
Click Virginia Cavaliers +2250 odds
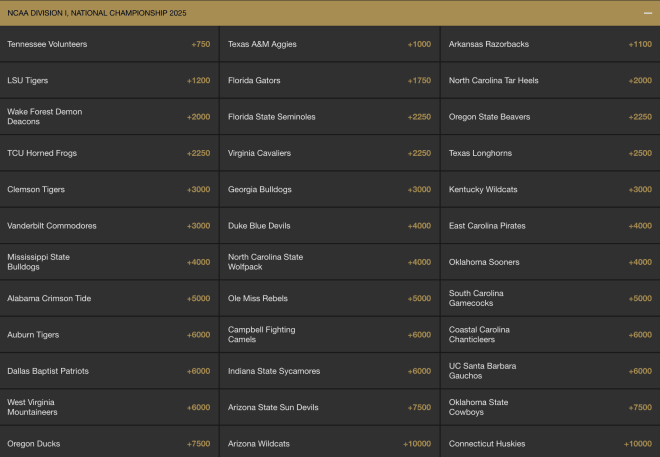point(330,153)
